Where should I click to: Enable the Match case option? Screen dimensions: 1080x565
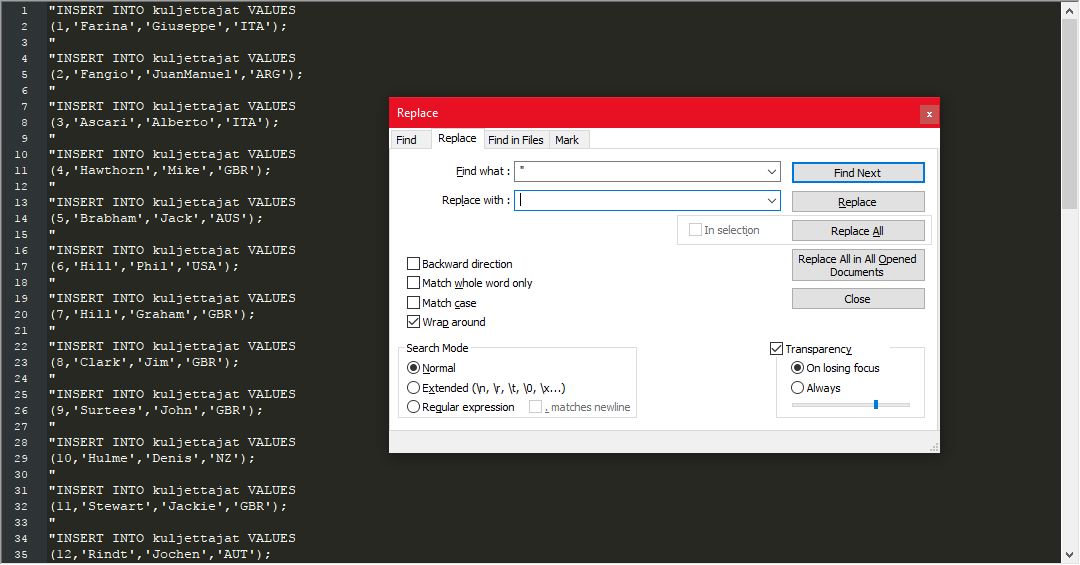(x=414, y=303)
